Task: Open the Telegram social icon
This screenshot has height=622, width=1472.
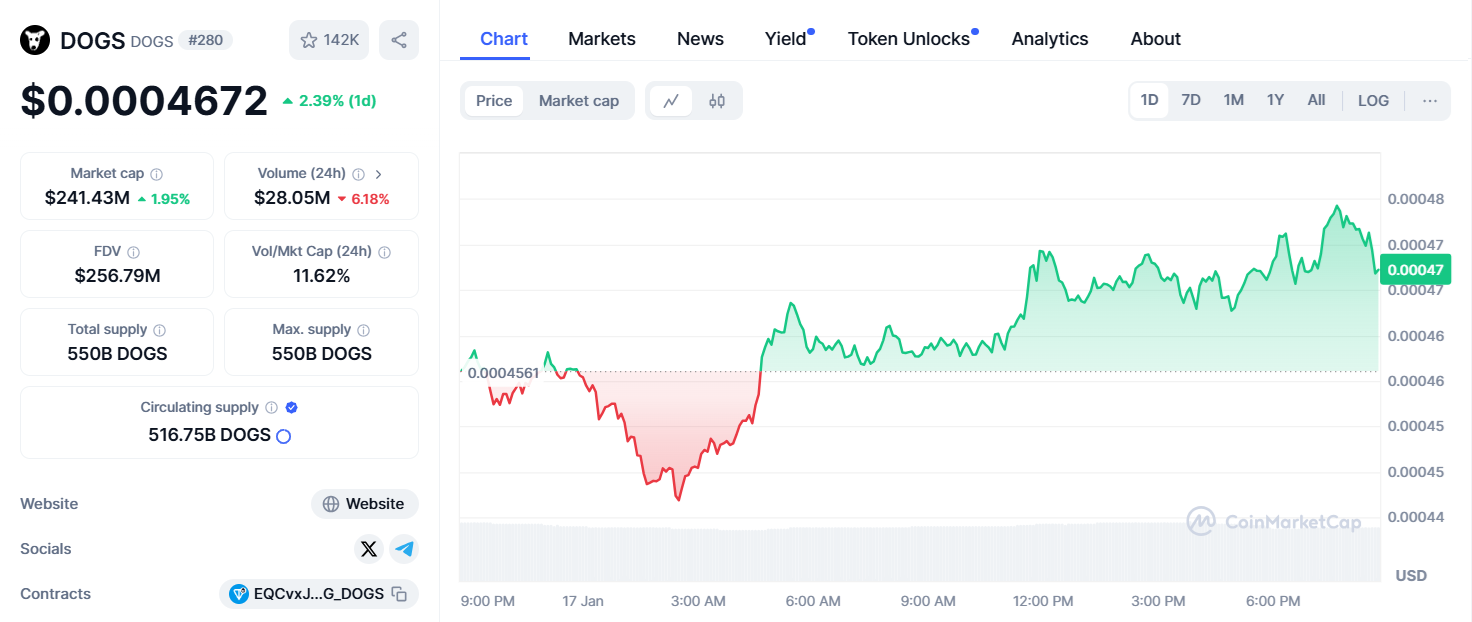Action: click(404, 549)
